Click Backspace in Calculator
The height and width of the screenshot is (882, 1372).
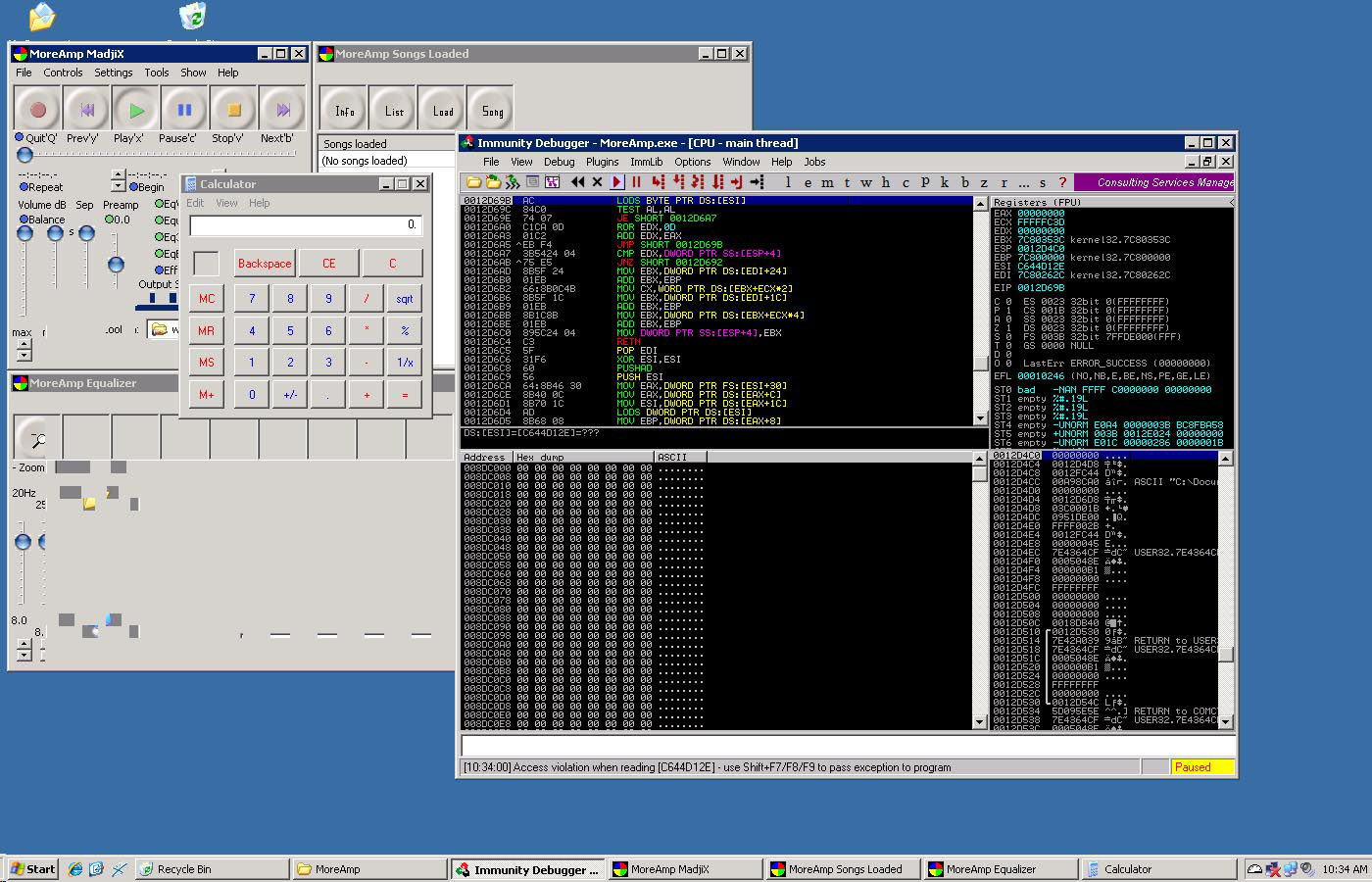265,263
